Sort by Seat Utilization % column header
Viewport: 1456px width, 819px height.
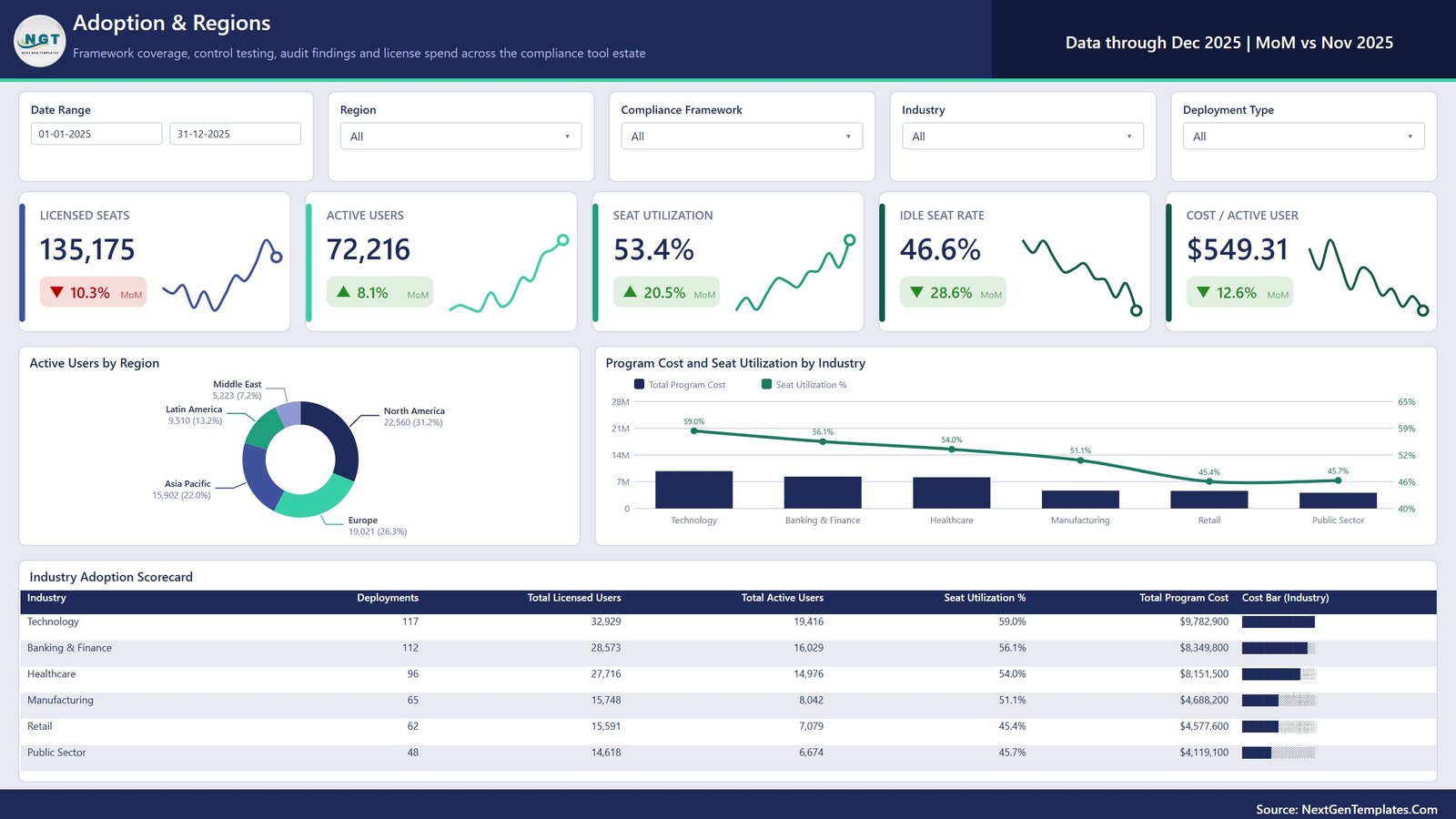pos(985,598)
